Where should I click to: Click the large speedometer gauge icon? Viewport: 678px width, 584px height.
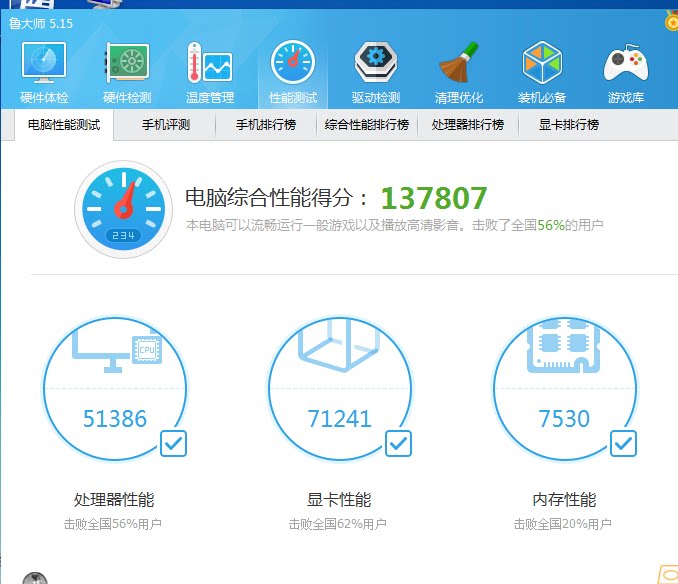click(x=124, y=210)
